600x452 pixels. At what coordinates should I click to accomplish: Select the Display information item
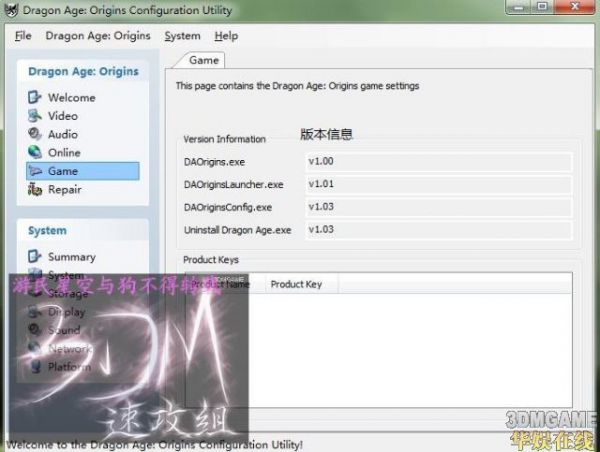[67, 312]
